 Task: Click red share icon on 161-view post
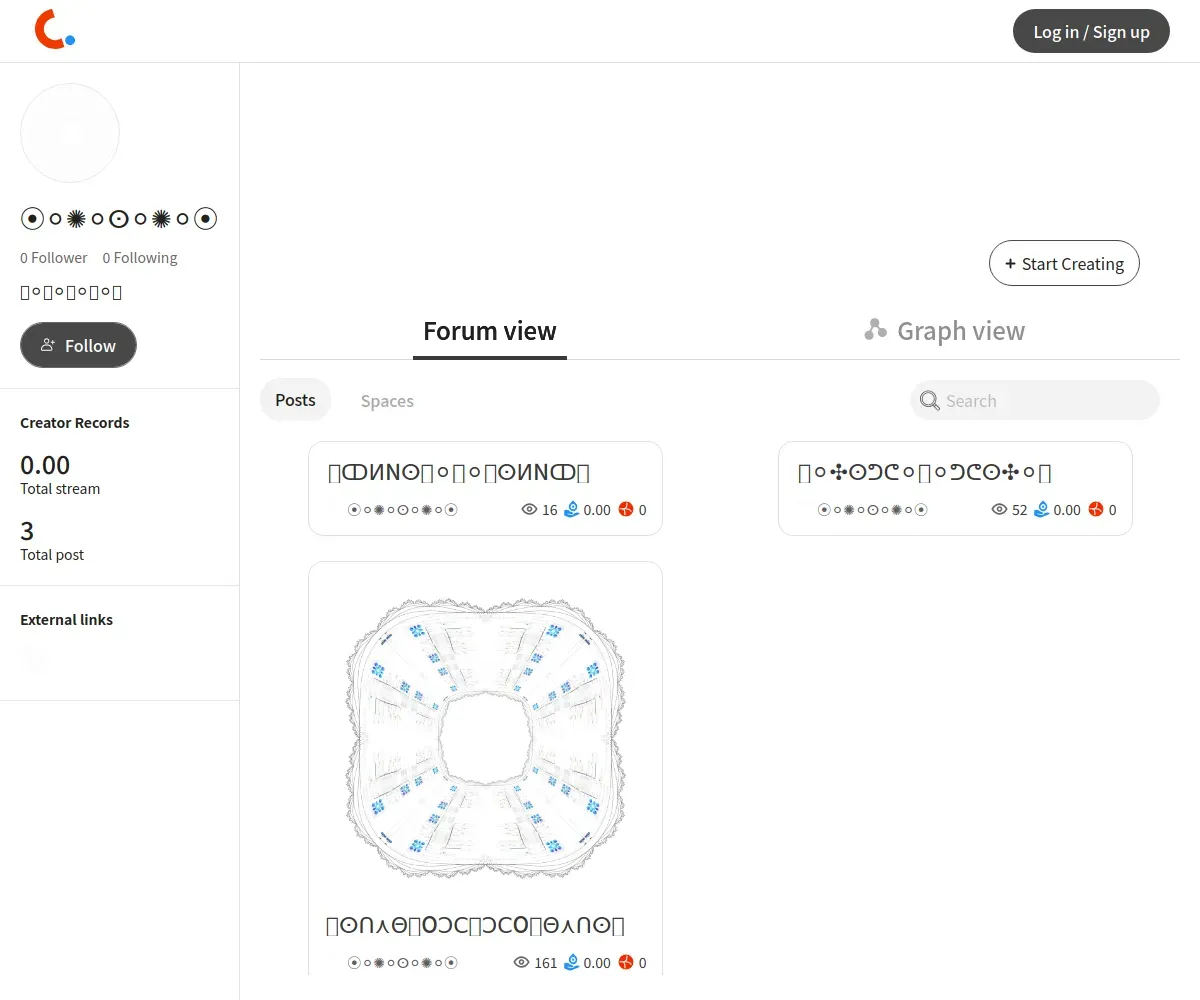[x=626, y=962]
